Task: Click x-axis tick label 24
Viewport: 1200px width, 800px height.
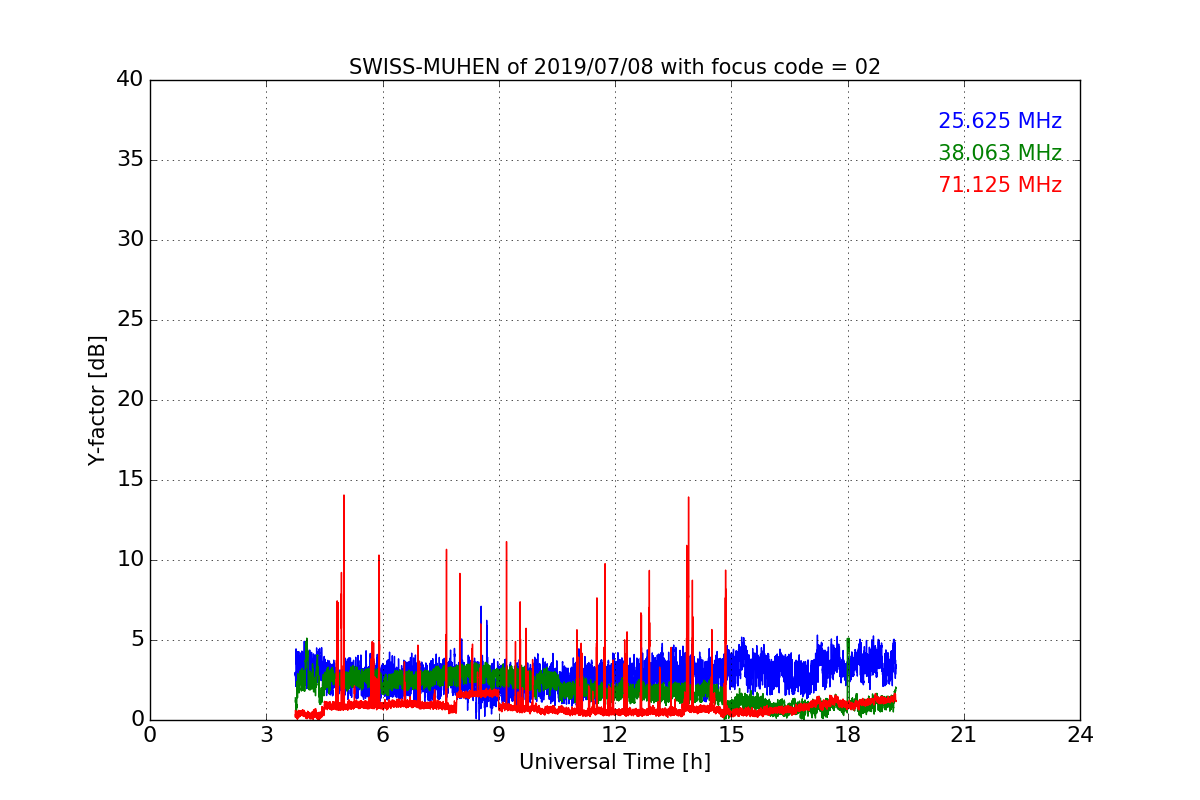Action: click(x=1080, y=734)
